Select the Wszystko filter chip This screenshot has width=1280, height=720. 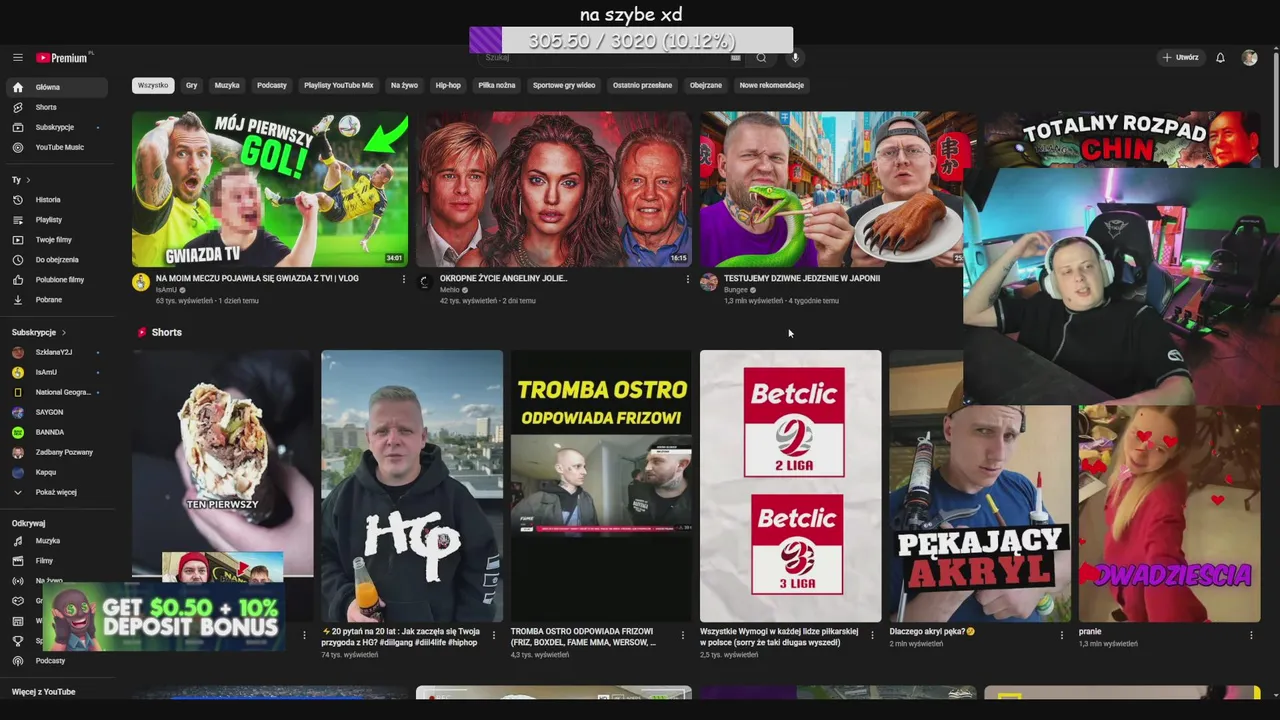tap(153, 86)
